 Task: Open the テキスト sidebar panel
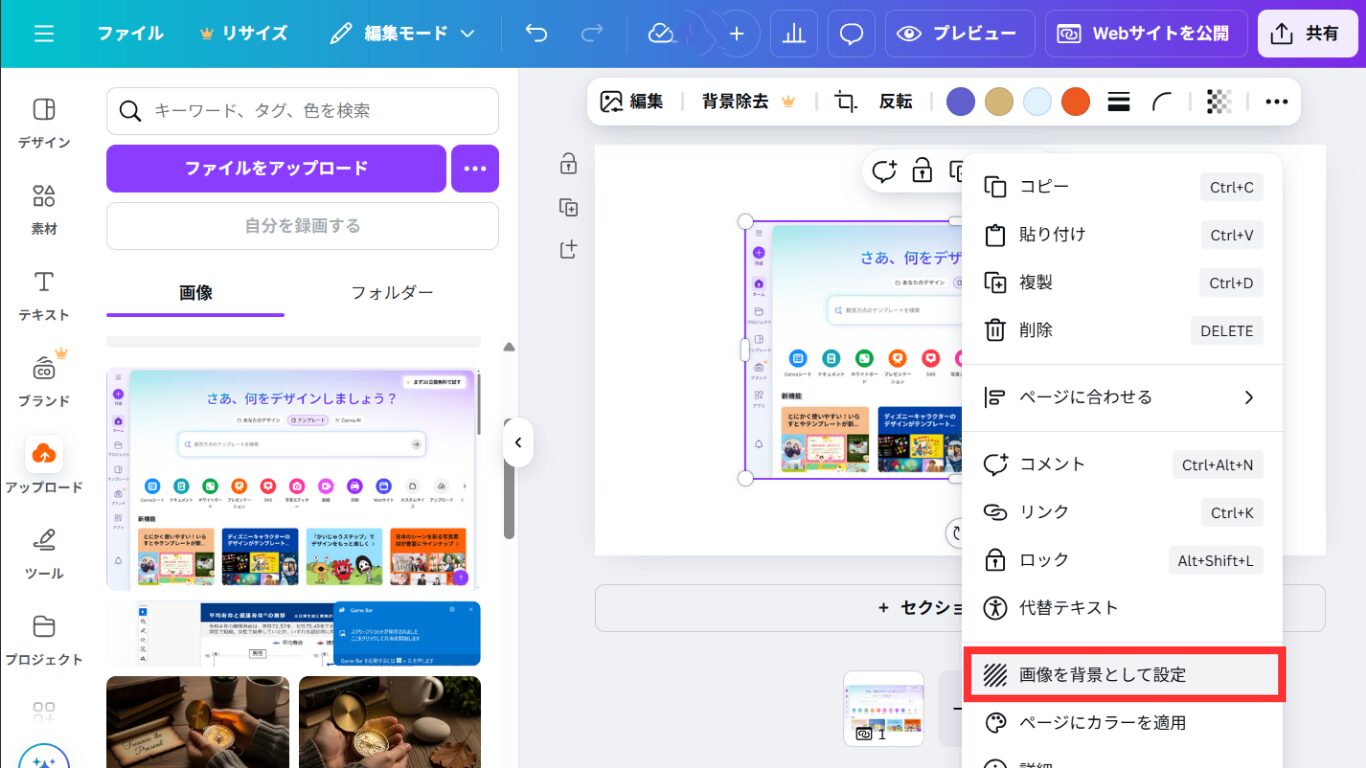44,294
